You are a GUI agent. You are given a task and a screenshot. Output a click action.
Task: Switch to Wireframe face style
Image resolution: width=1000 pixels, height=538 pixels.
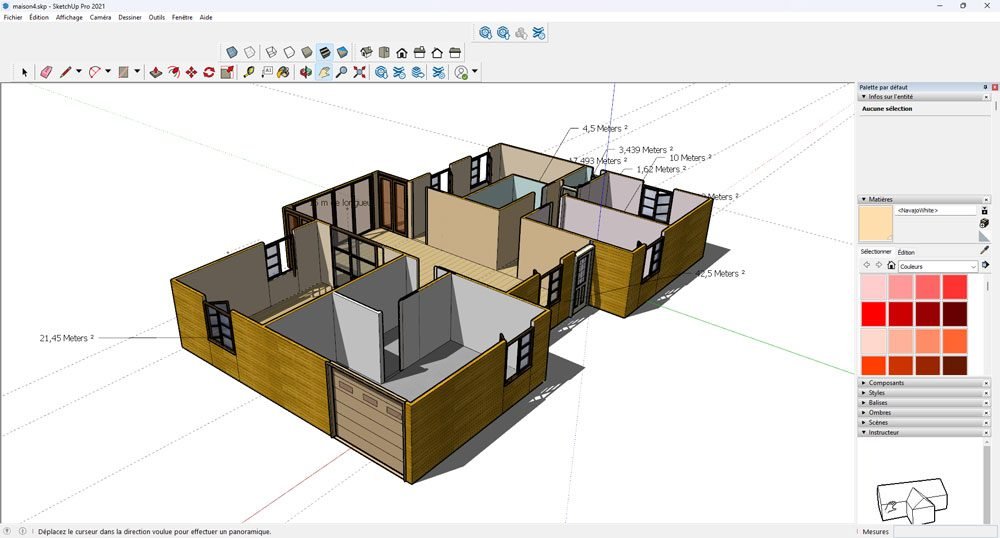pyautogui.click(x=271, y=52)
